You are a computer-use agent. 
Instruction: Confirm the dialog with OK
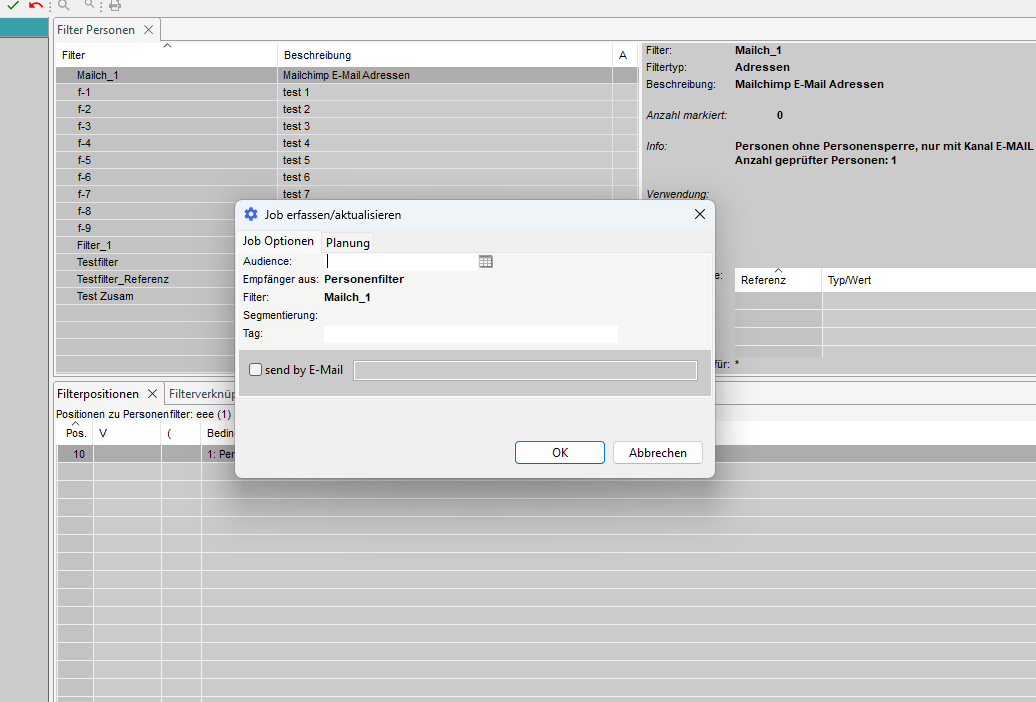(x=559, y=453)
